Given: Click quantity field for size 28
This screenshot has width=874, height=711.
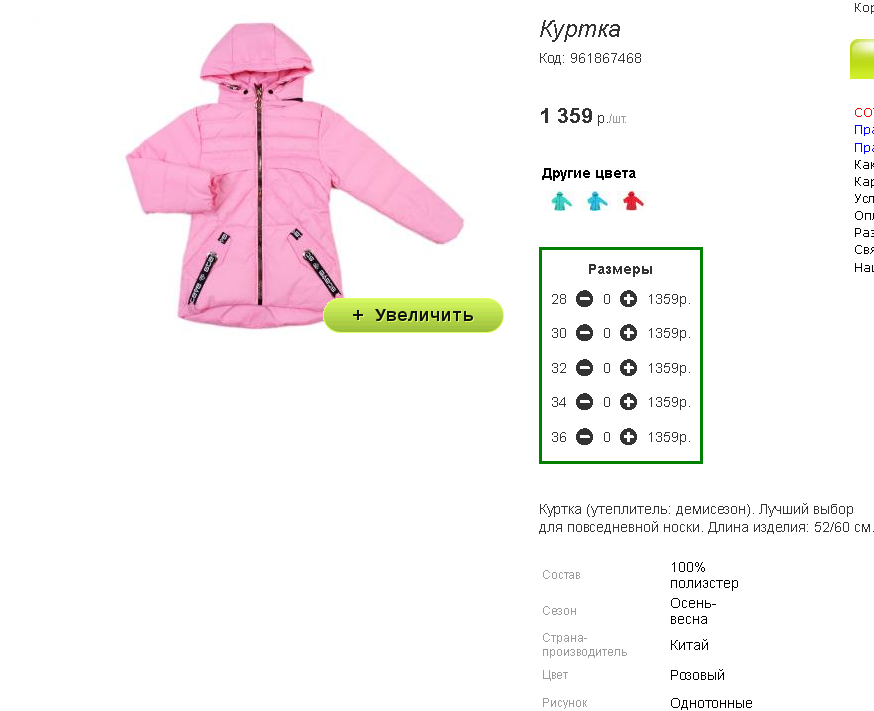Looking at the screenshot, I should tap(606, 300).
